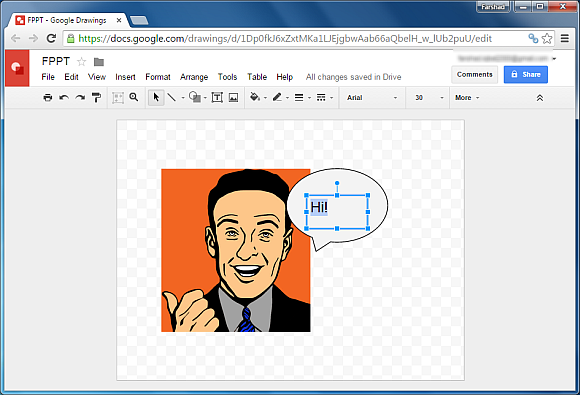View the green lock site security info
The height and width of the screenshot is (395, 580).
(x=71, y=38)
